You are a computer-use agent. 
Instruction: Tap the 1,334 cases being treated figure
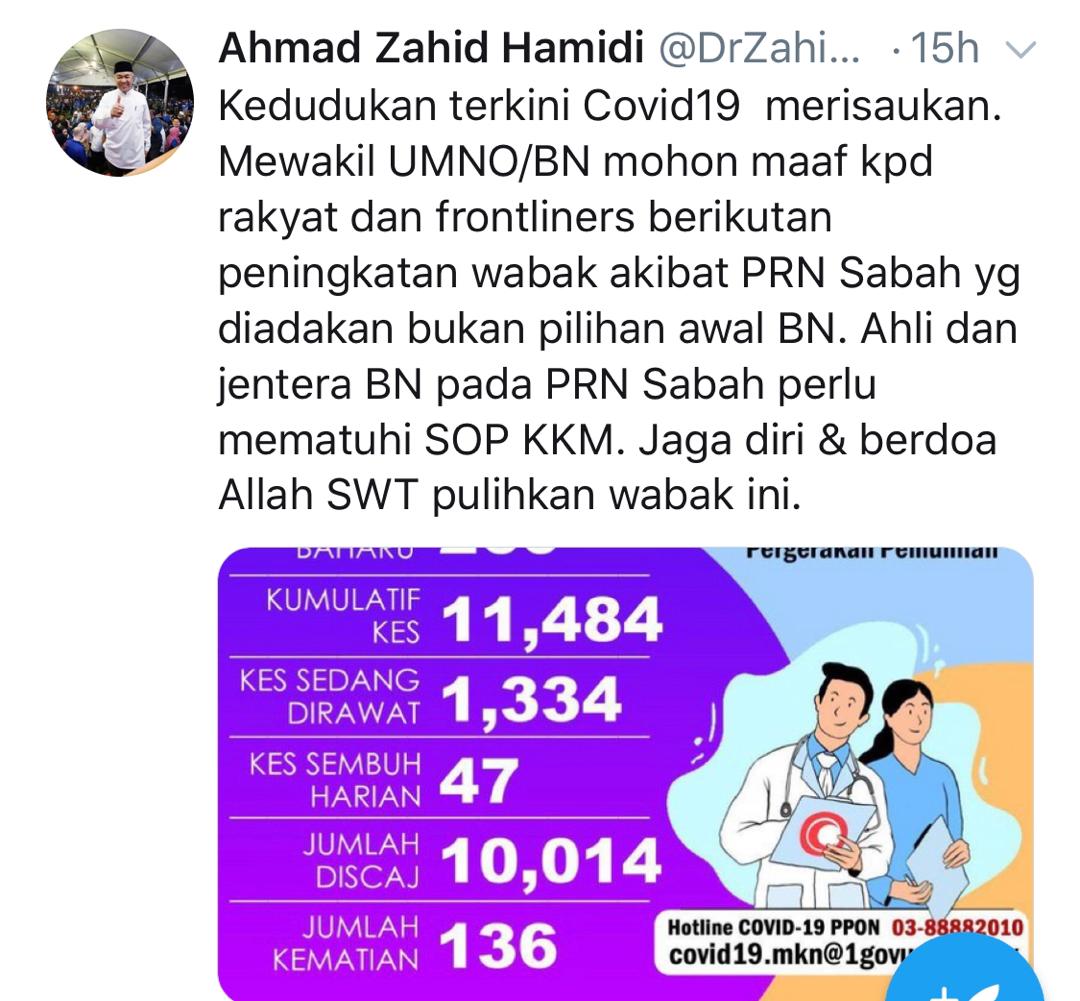pos(530,701)
